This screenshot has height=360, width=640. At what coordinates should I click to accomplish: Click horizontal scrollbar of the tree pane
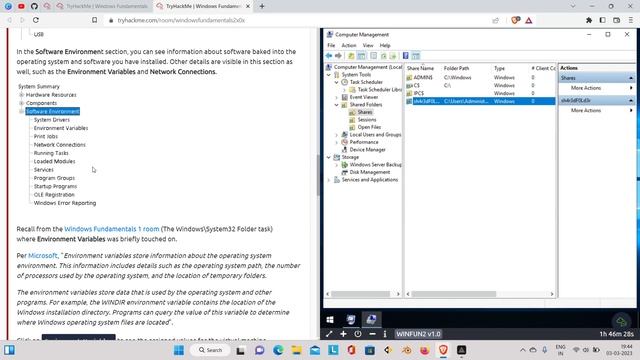(x=360, y=294)
